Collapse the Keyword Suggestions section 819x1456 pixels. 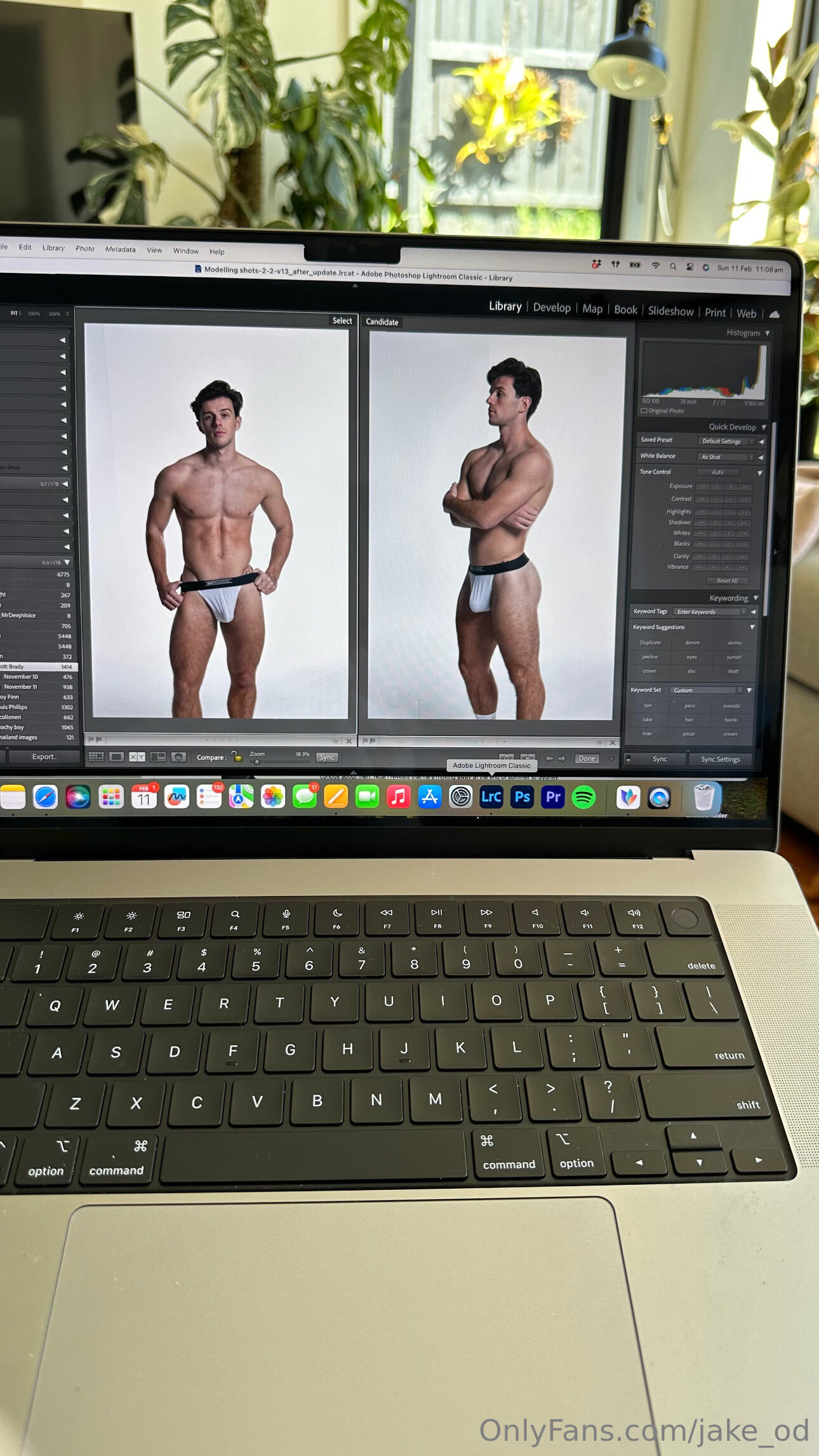point(752,627)
